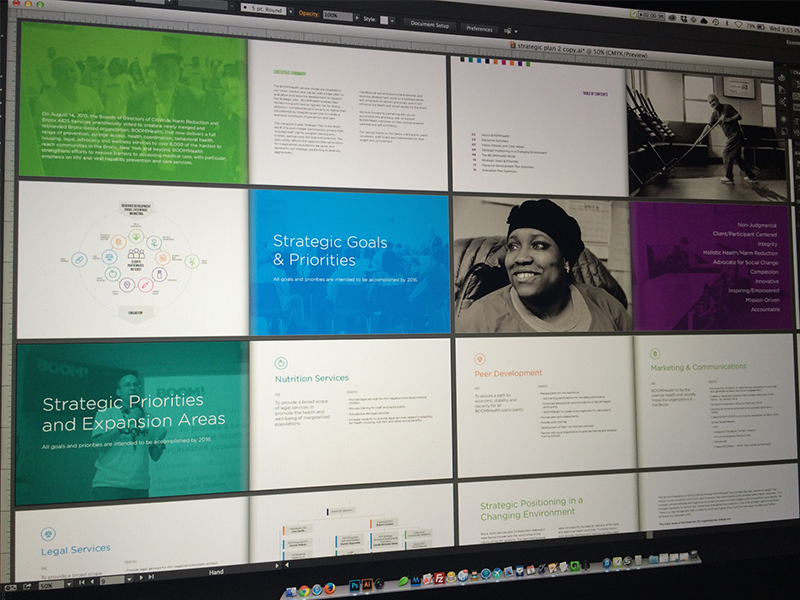Click the Peer Development heading
The height and width of the screenshot is (600, 800).
click(508, 373)
